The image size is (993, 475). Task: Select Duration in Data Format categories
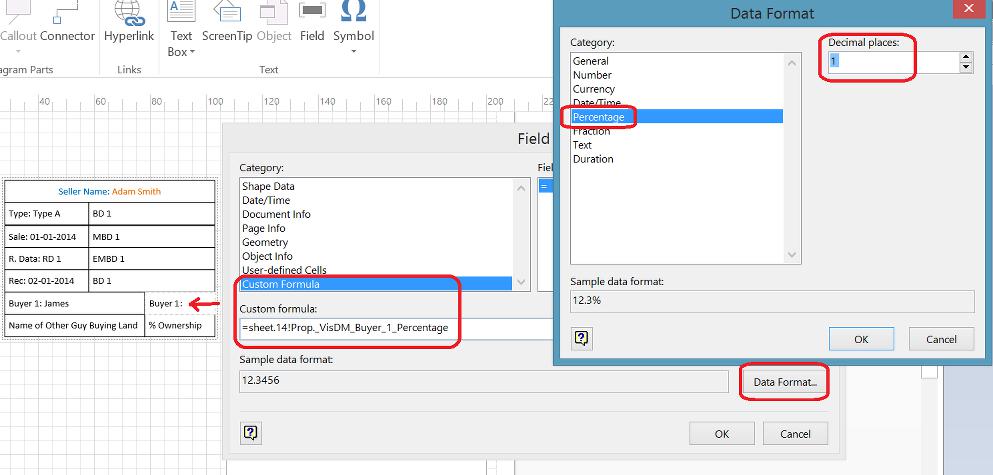(593, 159)
